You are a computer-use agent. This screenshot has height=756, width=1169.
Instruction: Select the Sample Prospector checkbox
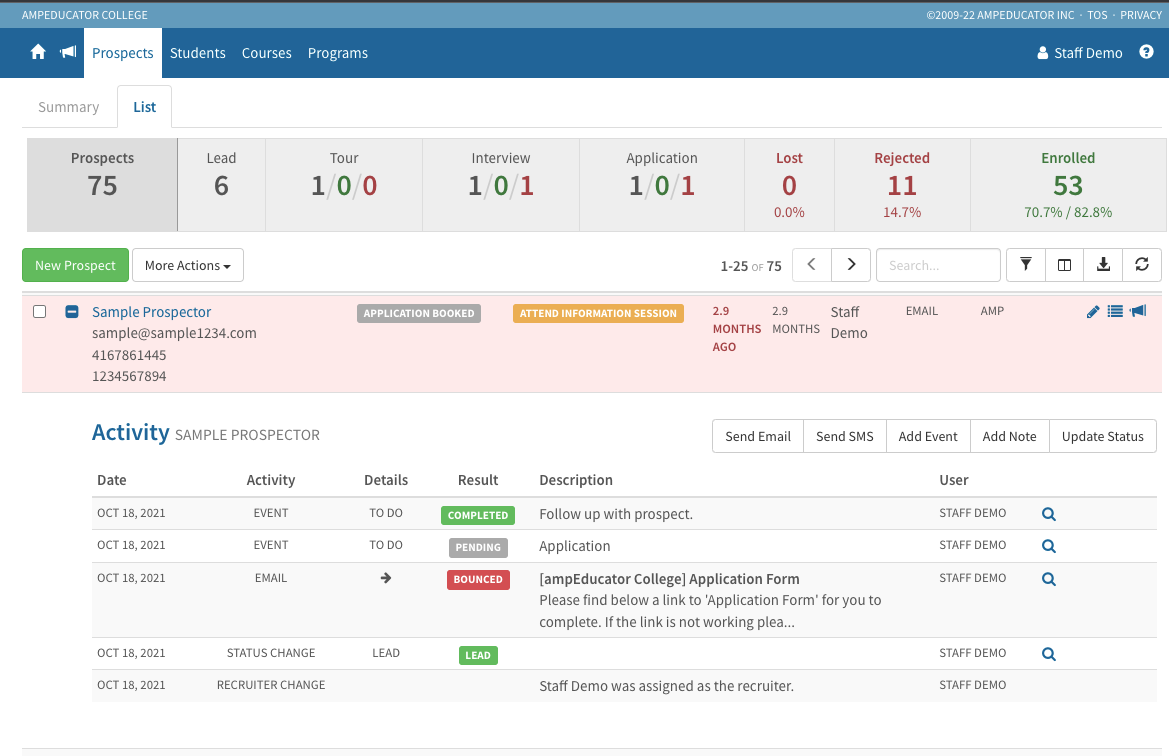(x=40, y=312)
